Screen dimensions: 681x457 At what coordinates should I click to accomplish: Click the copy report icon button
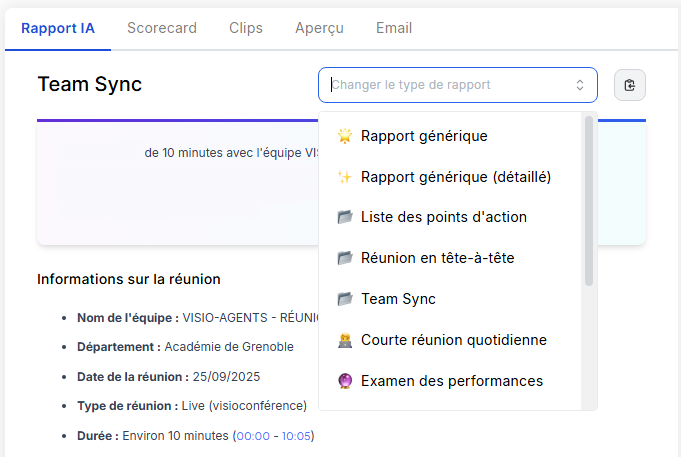tap(630, 85)
